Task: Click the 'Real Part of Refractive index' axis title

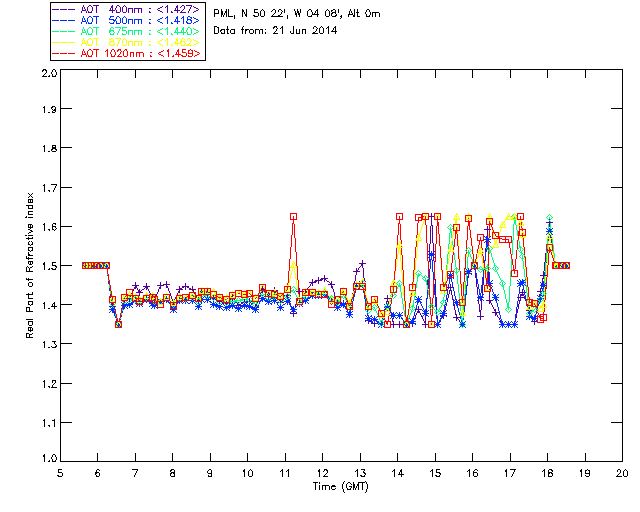Action: [29, 265]
